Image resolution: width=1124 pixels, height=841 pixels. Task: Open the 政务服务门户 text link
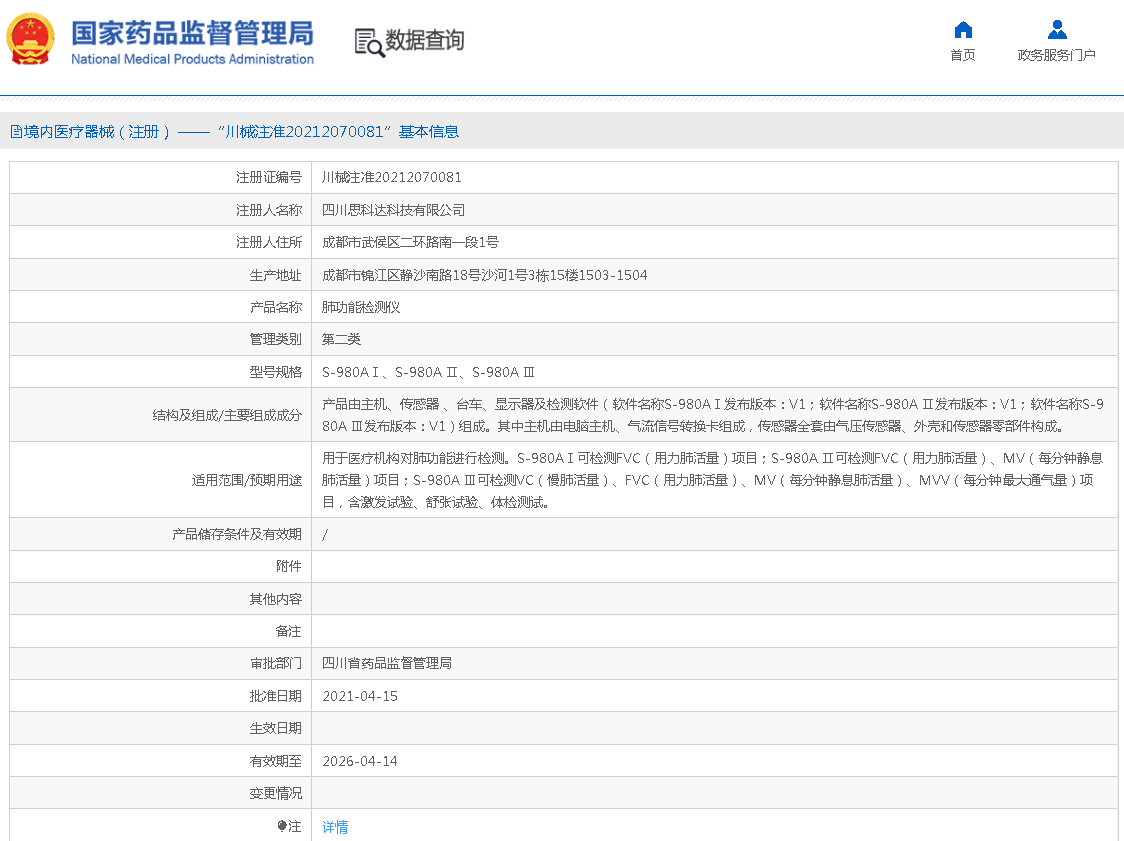click(1057, 55)
